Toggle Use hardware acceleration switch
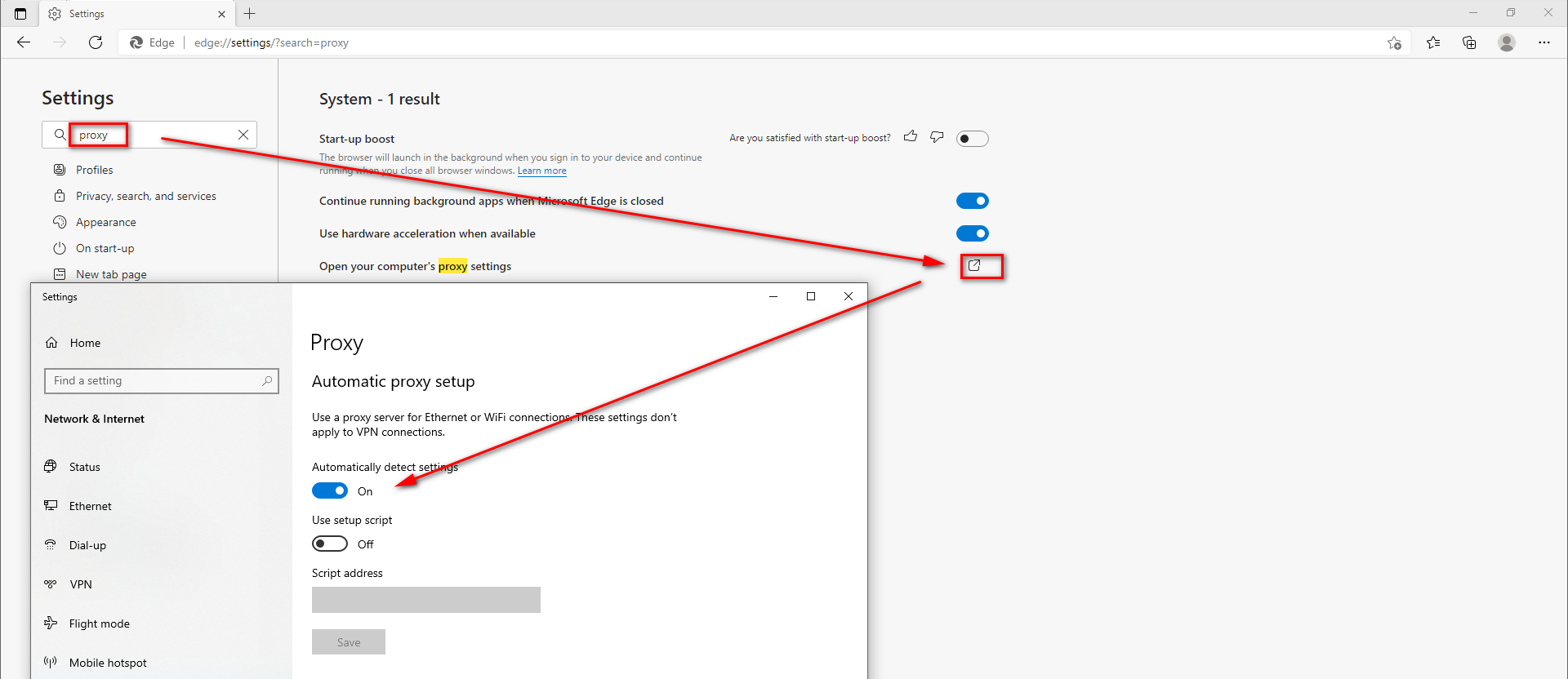Screen dimensions: 1568x679 [x=973, y=233]
